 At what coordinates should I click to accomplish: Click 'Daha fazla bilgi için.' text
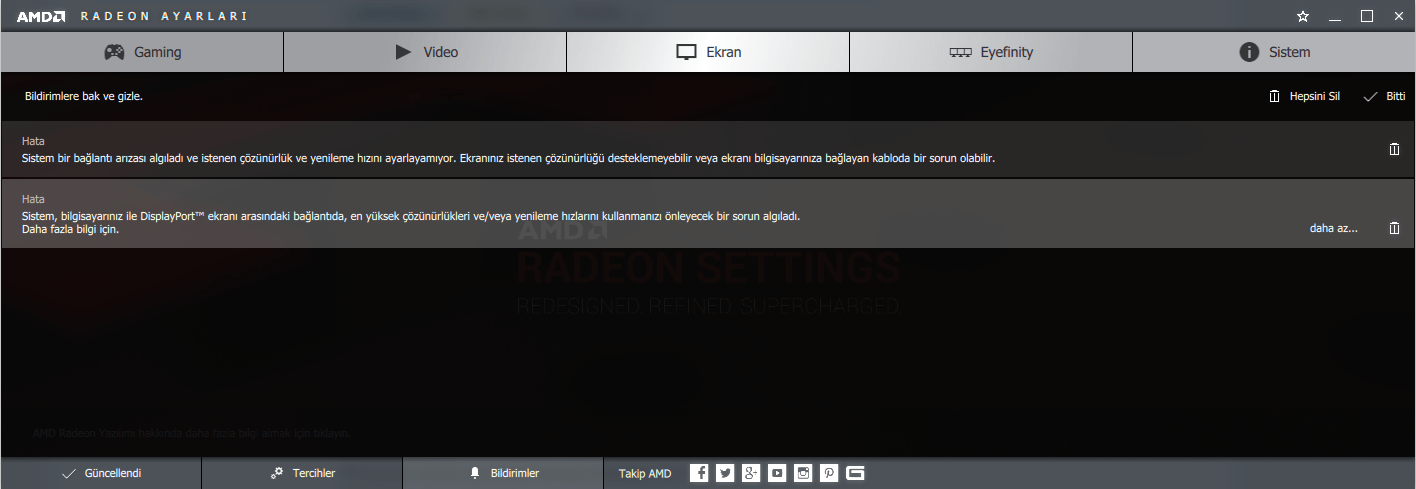[x=71, y=230]
